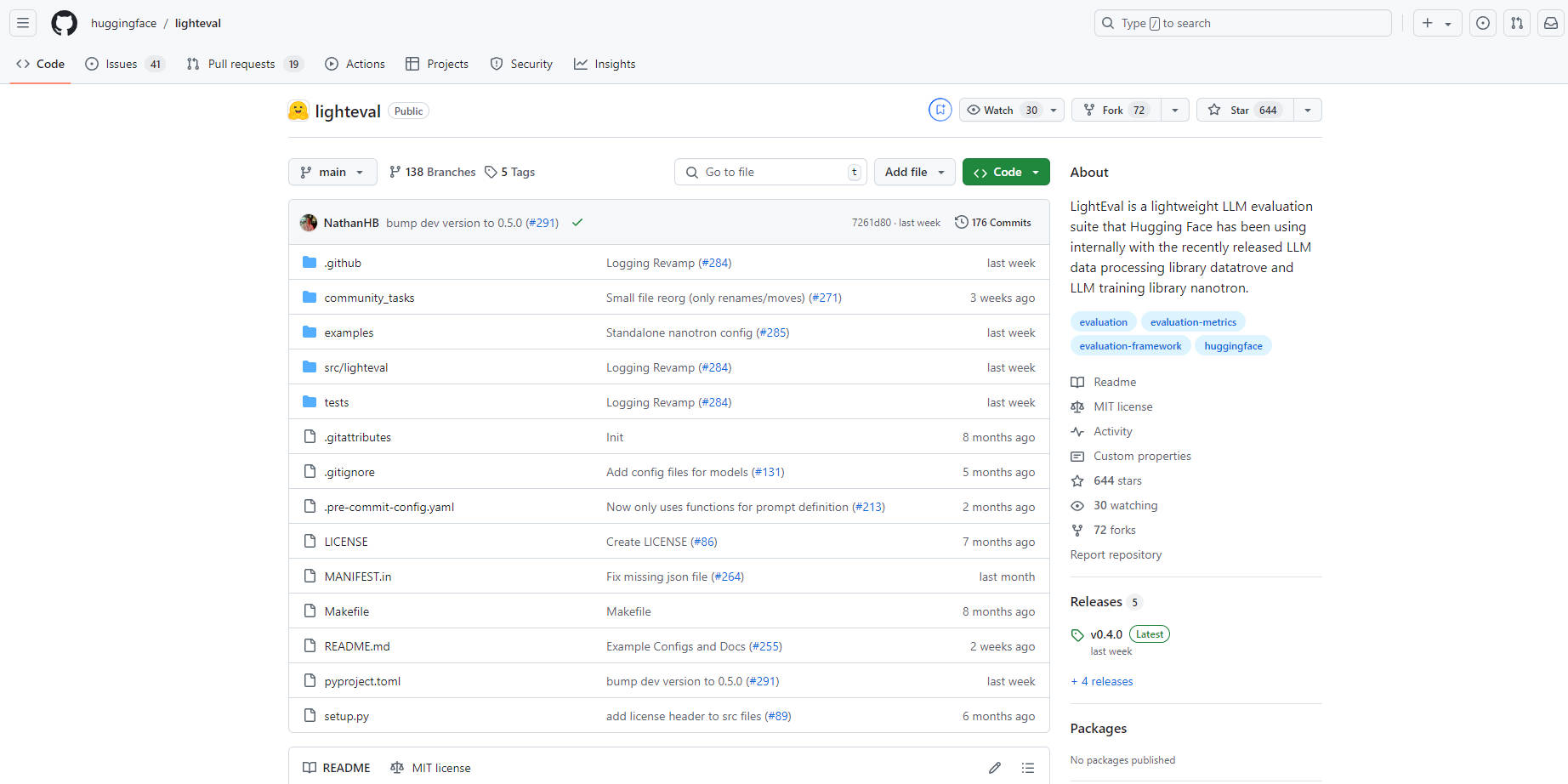This screenshot has height=784, width=1568.
Task: Open the Fork options dropdown arrow
Action: tap(1174, 110)
